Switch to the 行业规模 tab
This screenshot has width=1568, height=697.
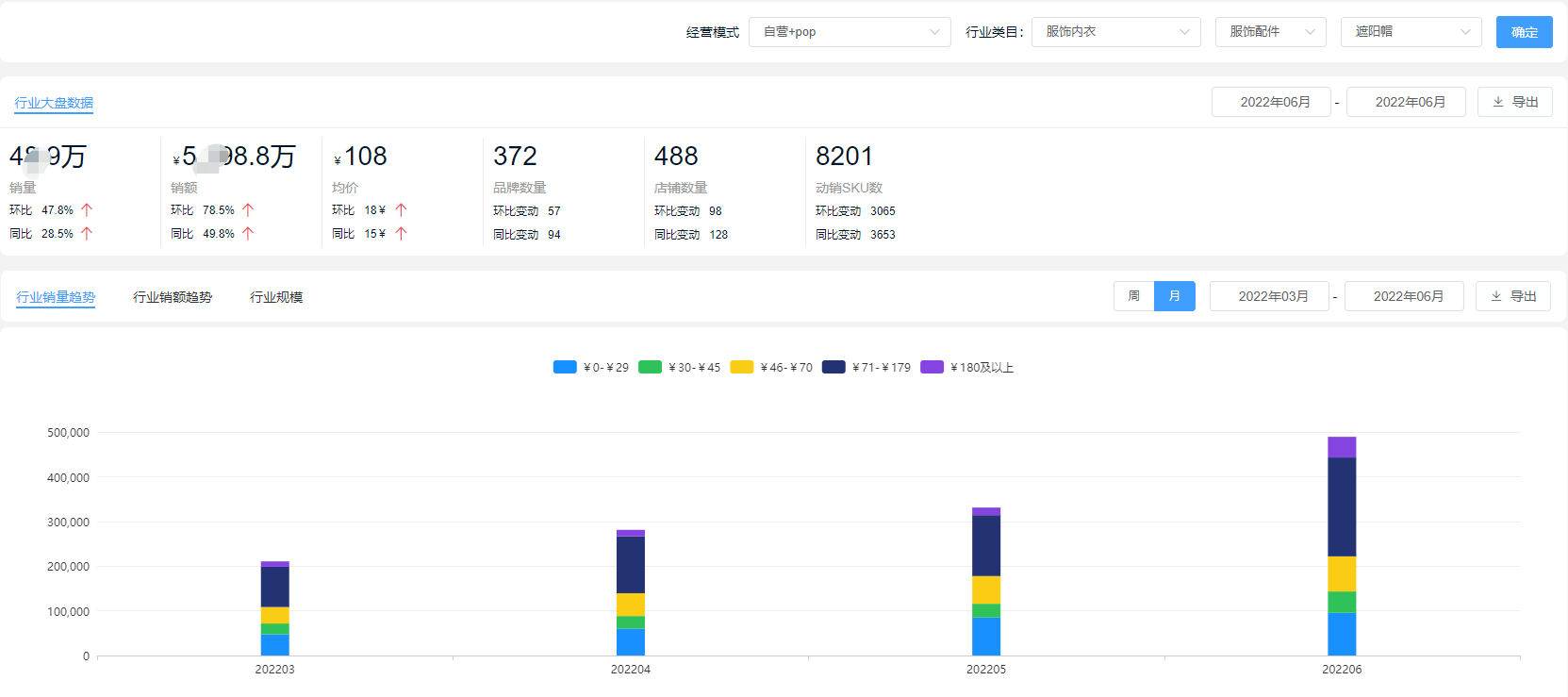(276, 297)
